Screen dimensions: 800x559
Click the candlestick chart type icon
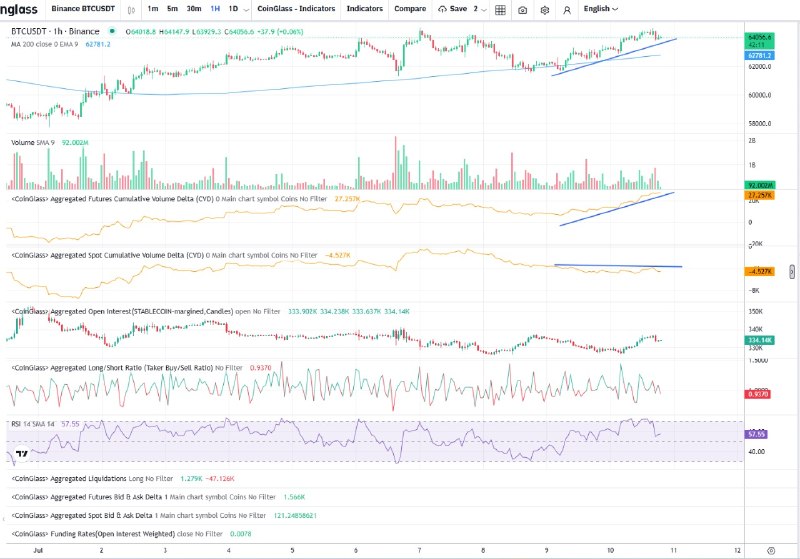coord(131,9)
